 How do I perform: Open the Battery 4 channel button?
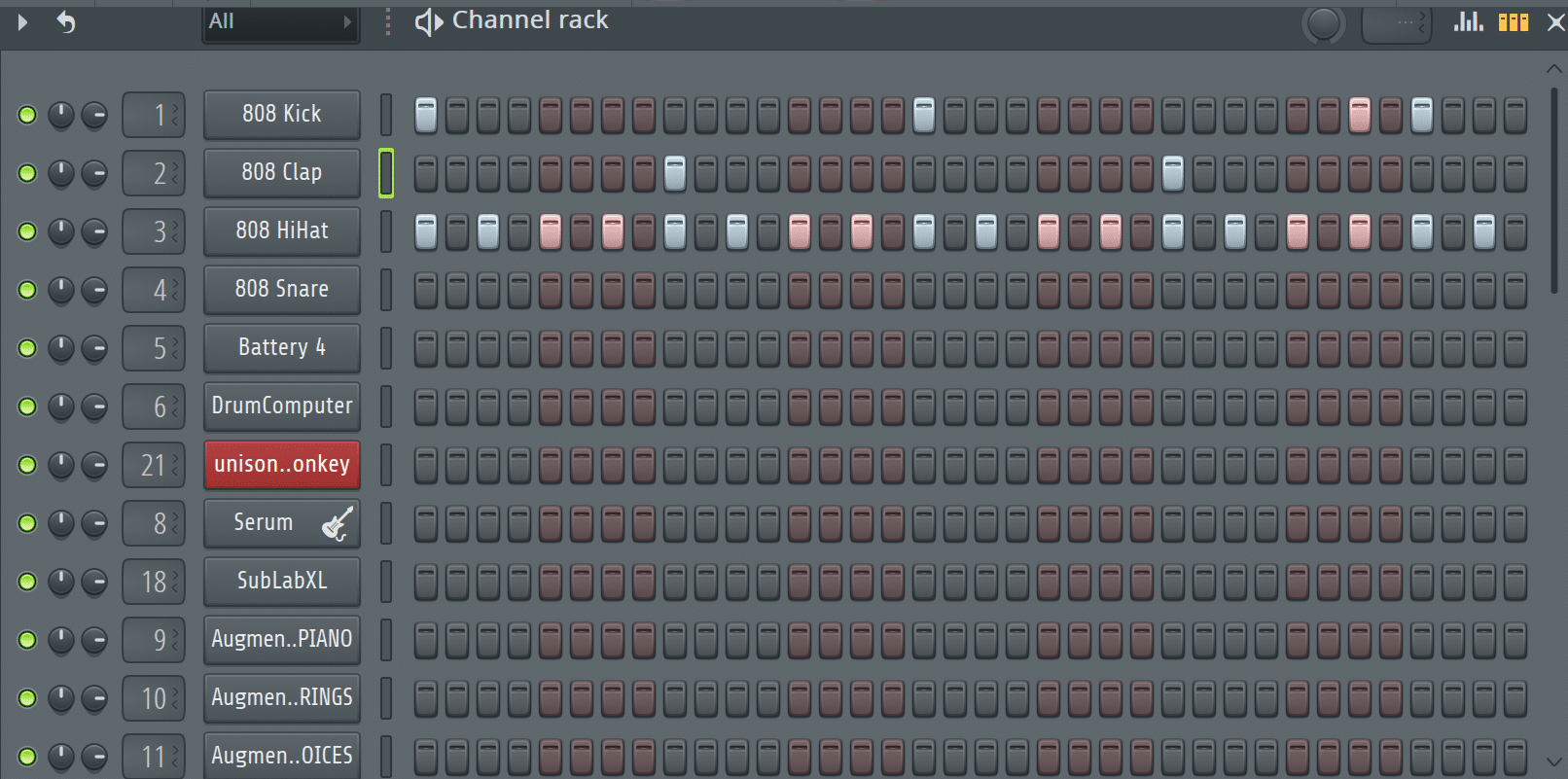click(282, 348)
